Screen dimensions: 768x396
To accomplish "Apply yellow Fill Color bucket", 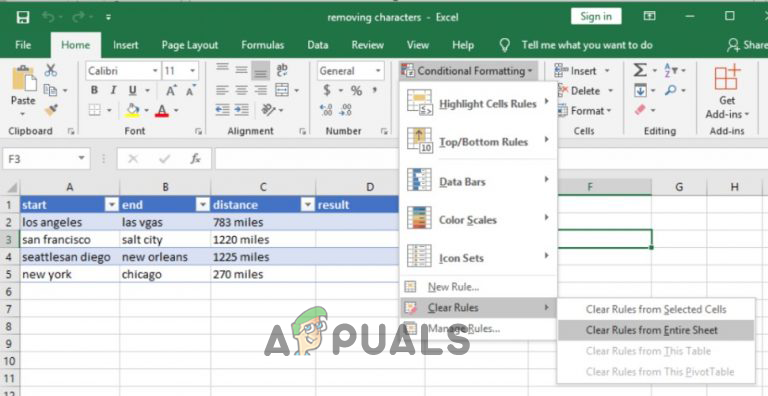I will (132, 110).
